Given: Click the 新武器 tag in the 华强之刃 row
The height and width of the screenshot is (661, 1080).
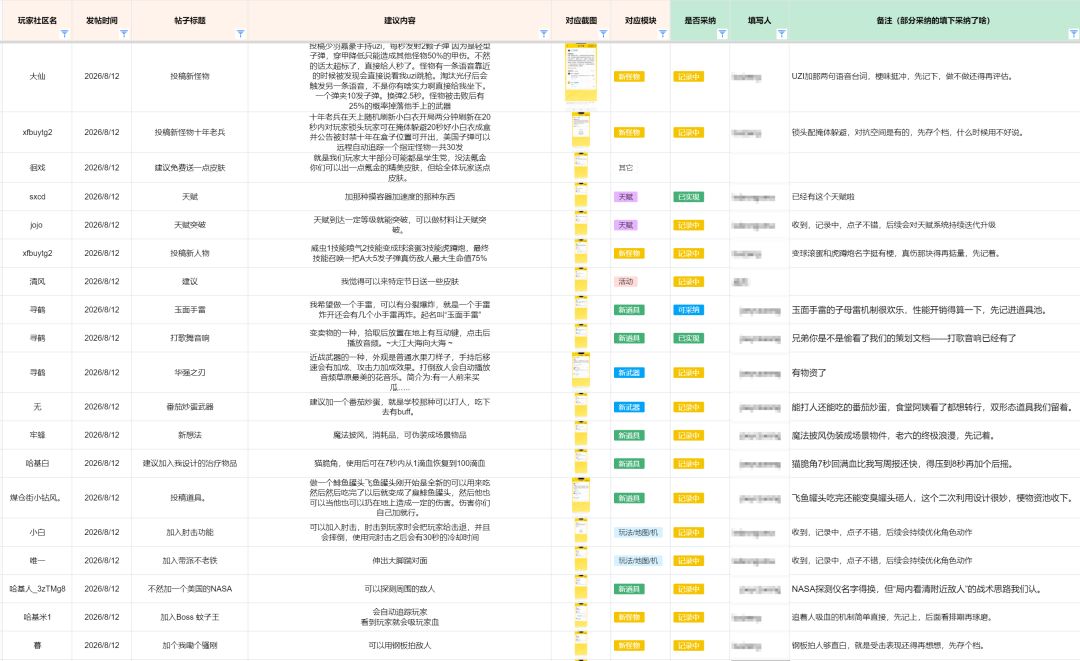Looking at the screenshot, I should click(x=629, y=373).
